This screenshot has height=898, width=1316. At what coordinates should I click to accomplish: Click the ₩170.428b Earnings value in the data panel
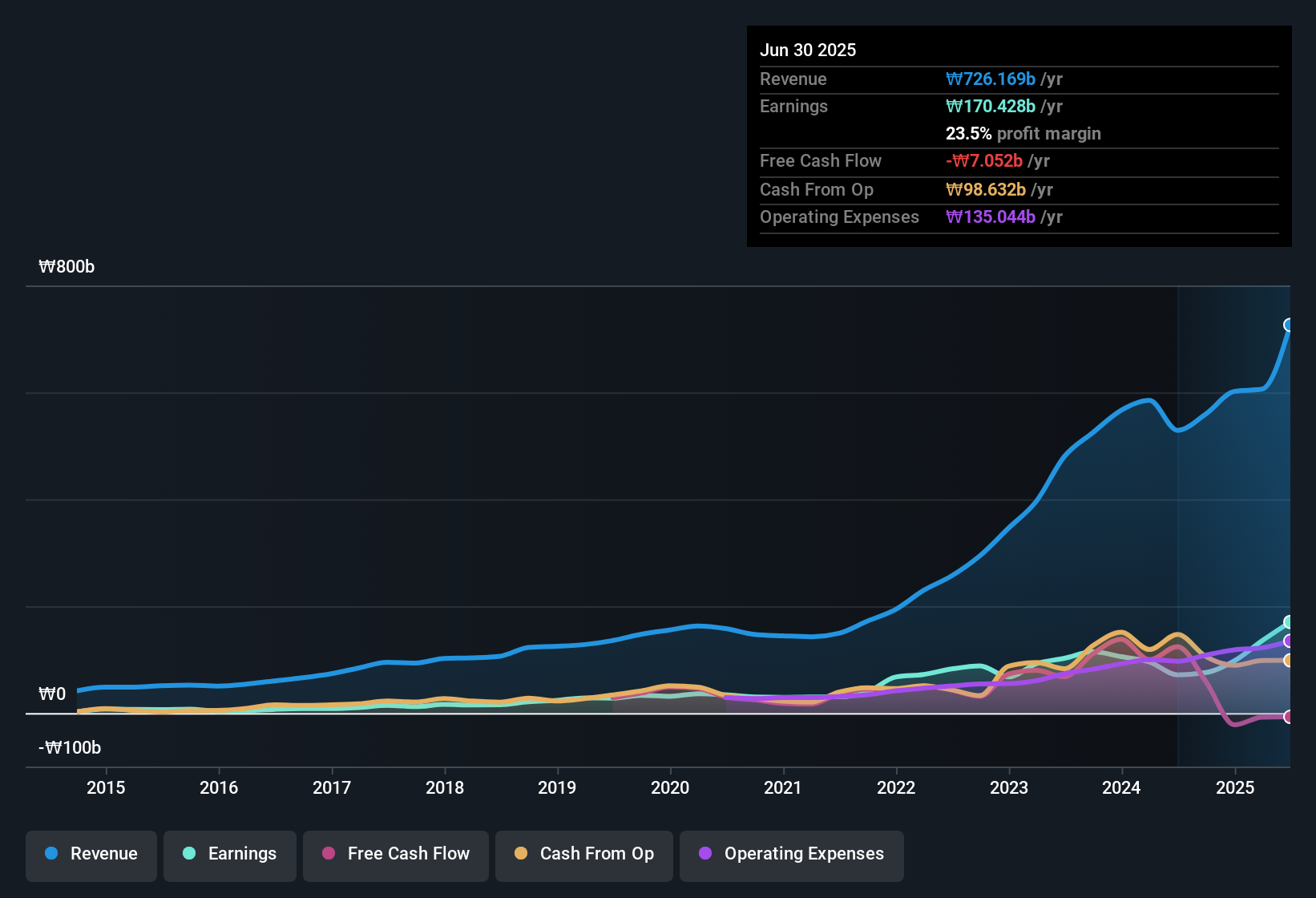pyautogui.click(x=991, y=106)
